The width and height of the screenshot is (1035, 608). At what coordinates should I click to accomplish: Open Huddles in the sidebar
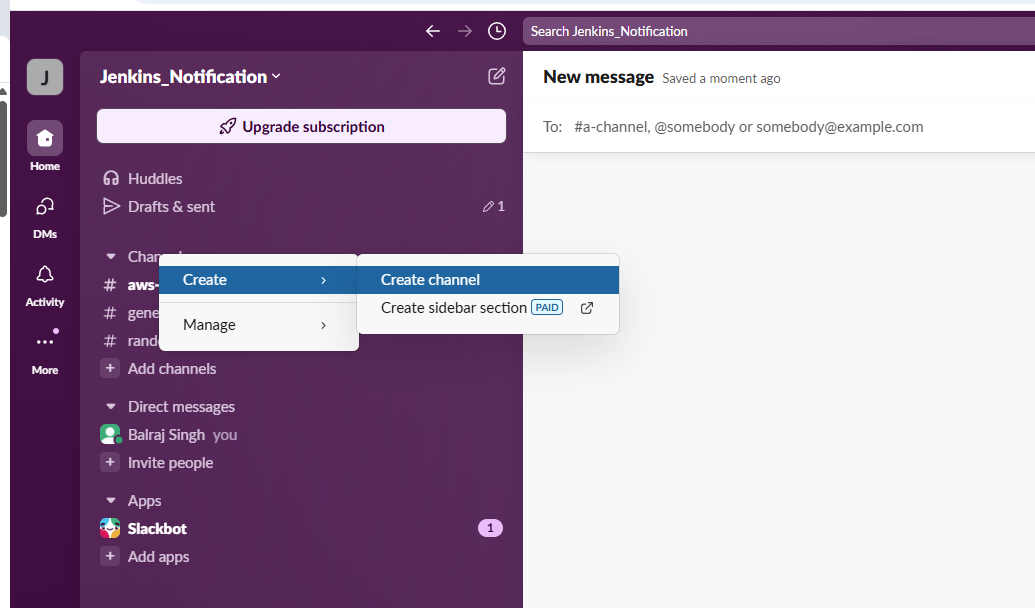pyautogui.click(x=154, y=178)
